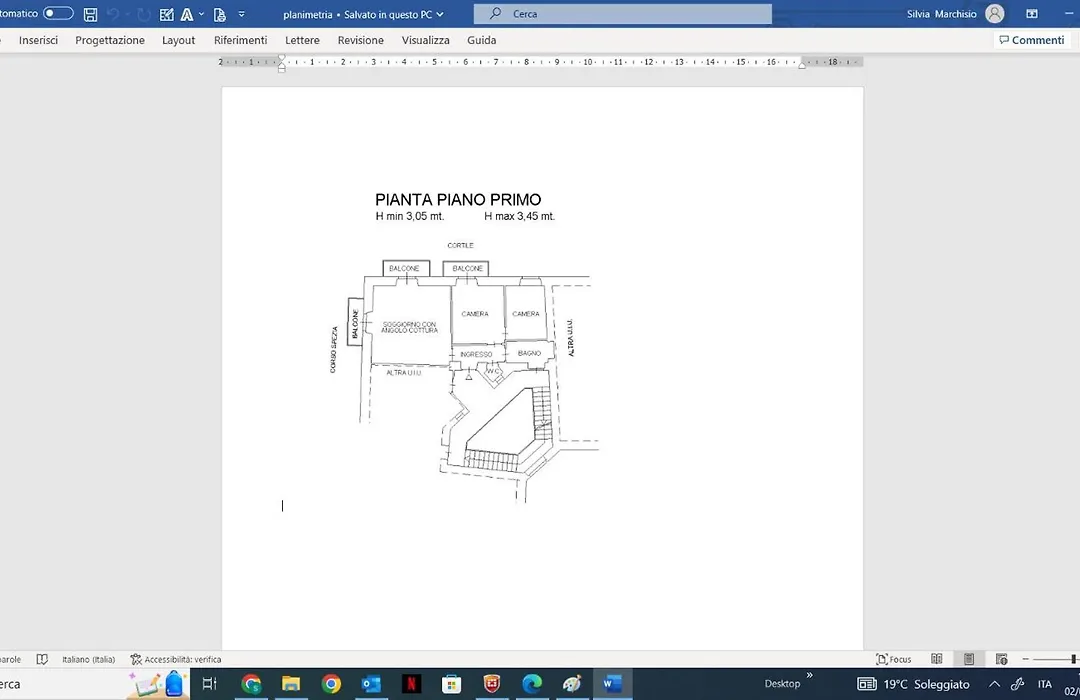Click the Save floppy disk icon
The width and height of the screenshot is (1080, 700).
point(90,14)
